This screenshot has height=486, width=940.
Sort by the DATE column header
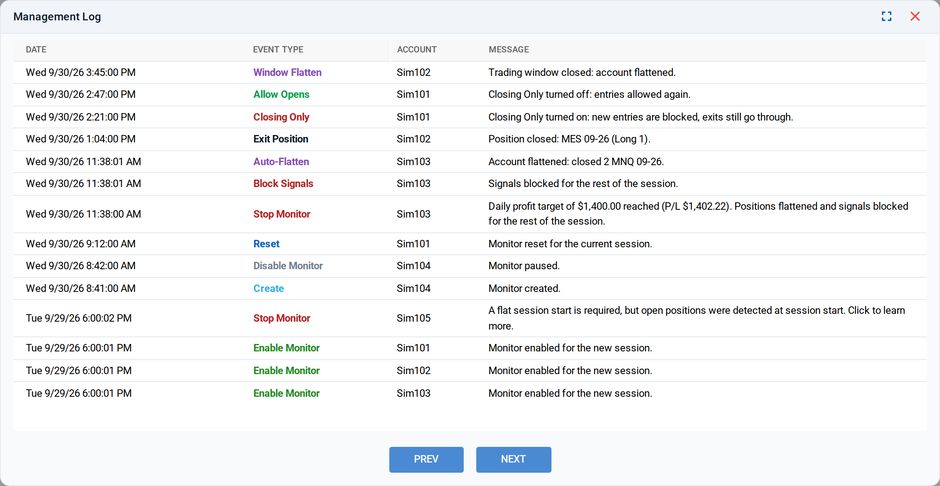click(36, 50)
